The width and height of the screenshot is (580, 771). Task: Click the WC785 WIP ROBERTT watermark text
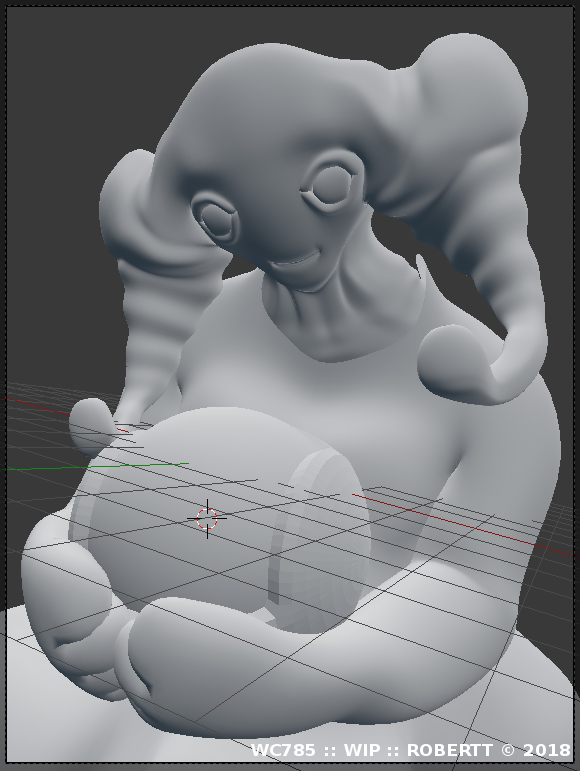[411, 750]
